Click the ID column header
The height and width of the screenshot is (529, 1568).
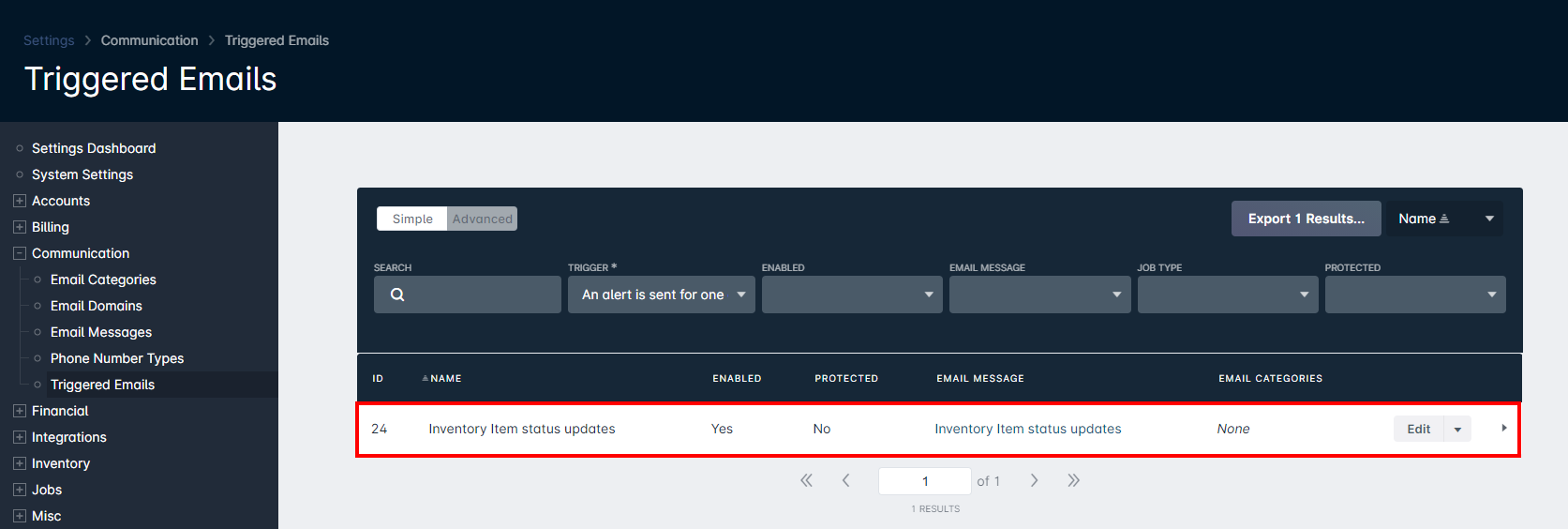(378, 379)
